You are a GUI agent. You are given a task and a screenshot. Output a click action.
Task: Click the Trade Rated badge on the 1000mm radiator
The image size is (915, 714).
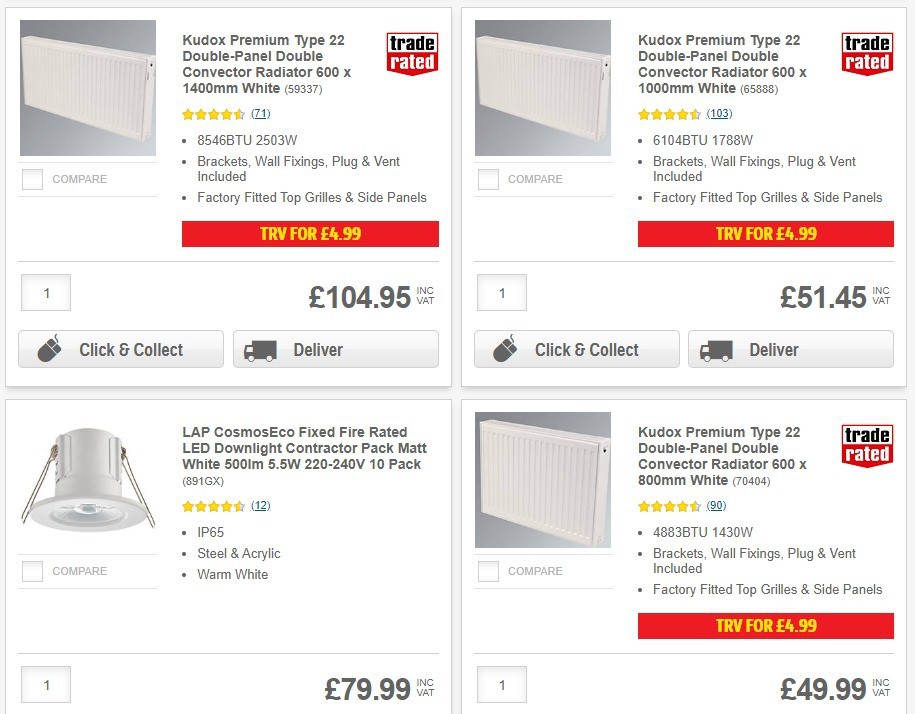[867, 55]
